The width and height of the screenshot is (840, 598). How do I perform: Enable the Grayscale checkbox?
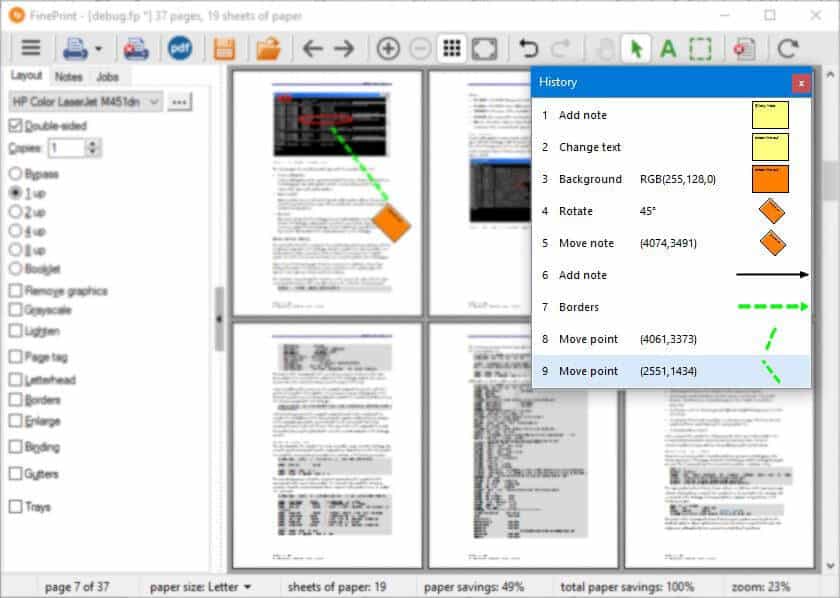pos(15,311)
